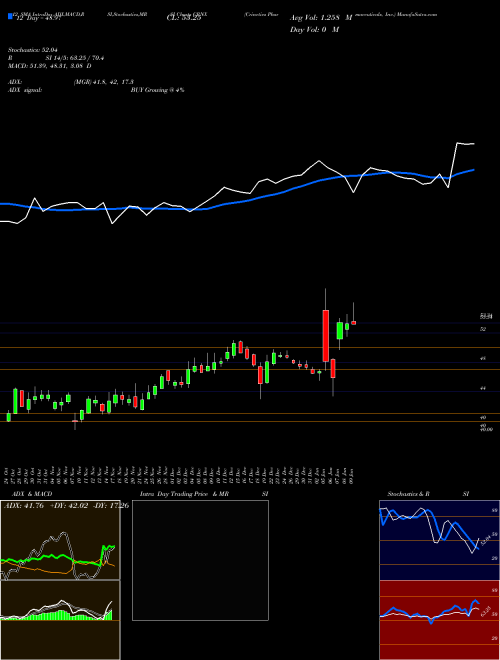Click the empty intraday trading price chart box

pyautogui.click(x=200, y=560)
